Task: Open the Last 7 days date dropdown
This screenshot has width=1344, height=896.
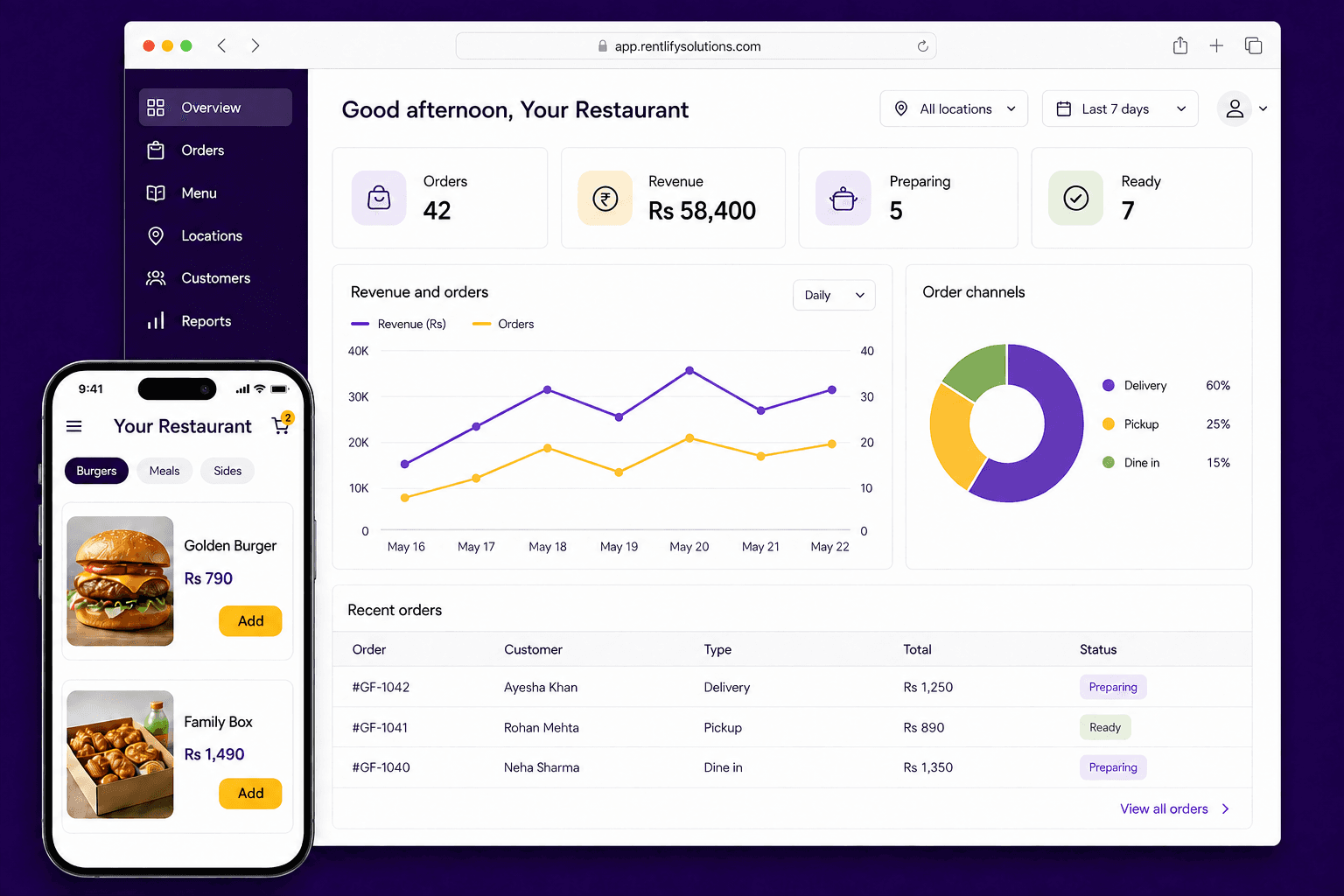Action: tap(1120, 108)
